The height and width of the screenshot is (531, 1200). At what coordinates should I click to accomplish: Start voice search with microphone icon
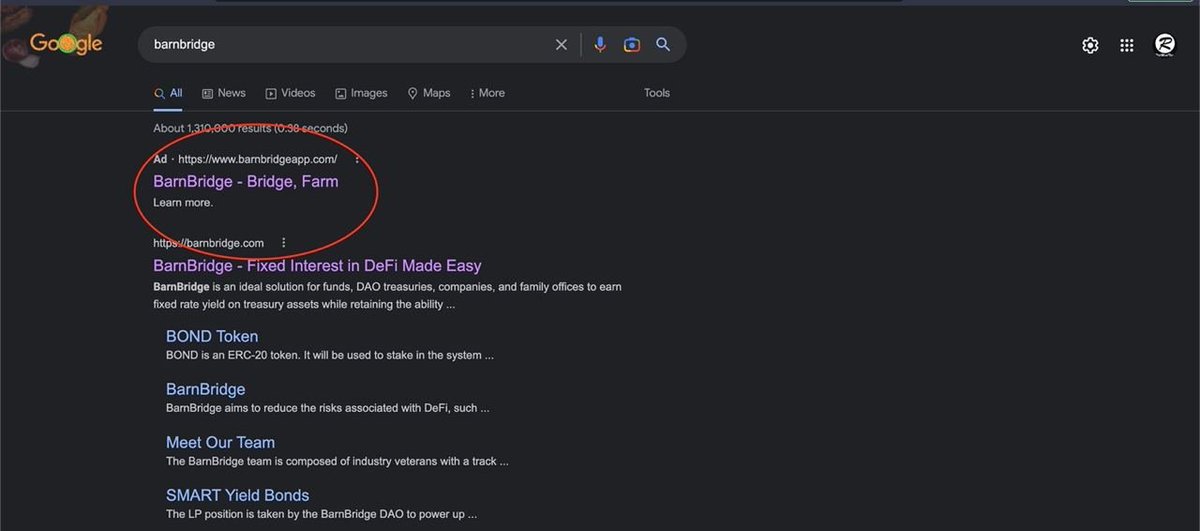(600, 45)
